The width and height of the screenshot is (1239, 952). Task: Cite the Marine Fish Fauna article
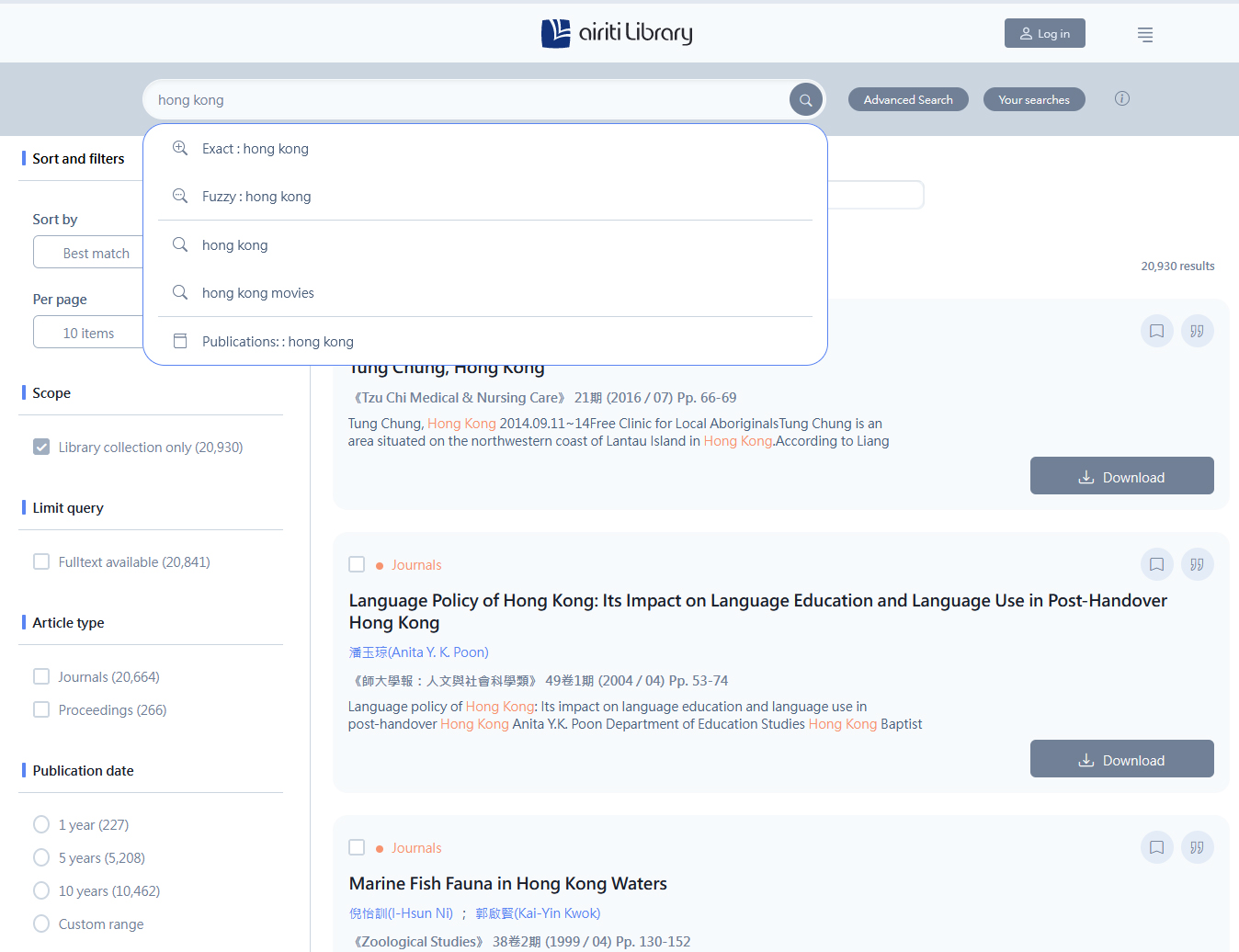[x=1198, y=847]
